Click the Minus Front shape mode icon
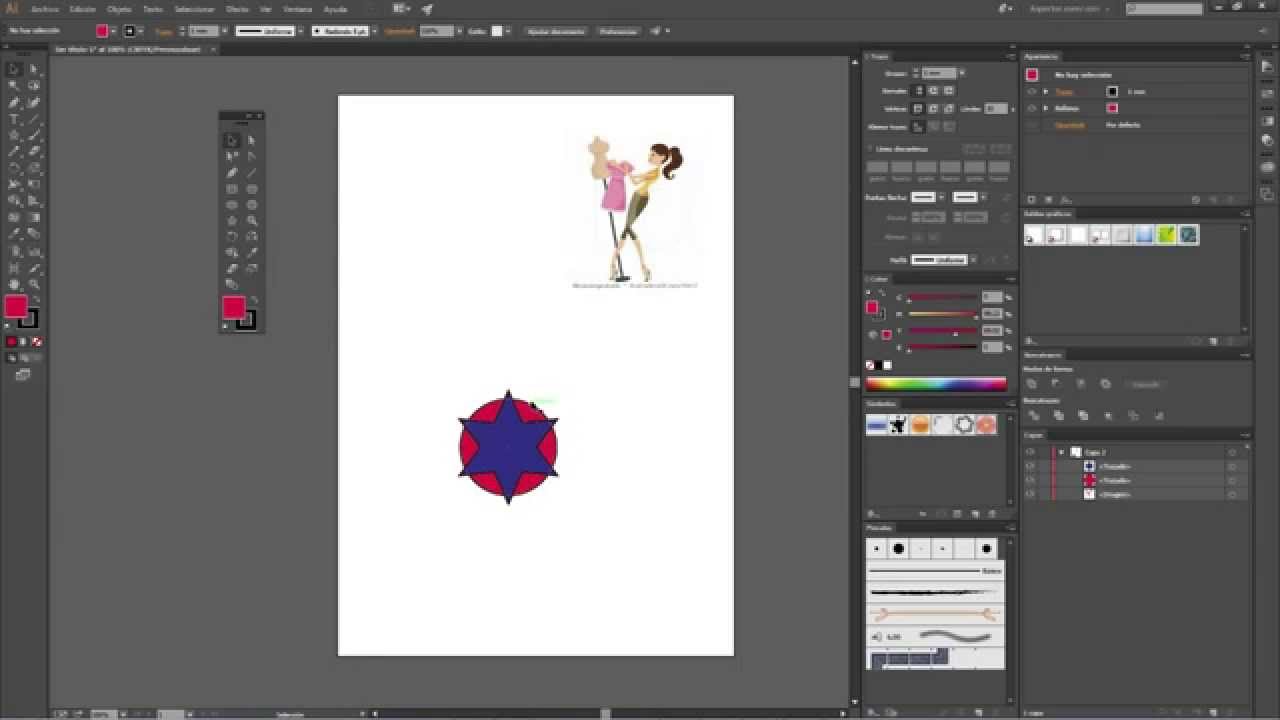 tap(1056, 384)
